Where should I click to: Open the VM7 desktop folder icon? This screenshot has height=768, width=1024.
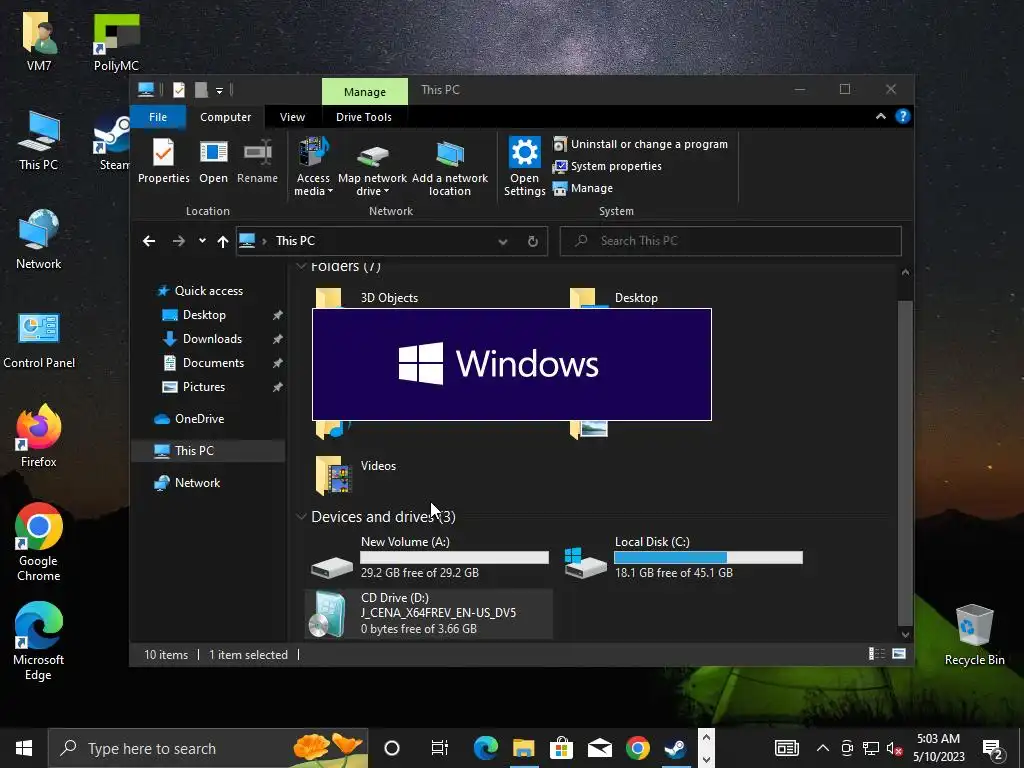[39, 41]
